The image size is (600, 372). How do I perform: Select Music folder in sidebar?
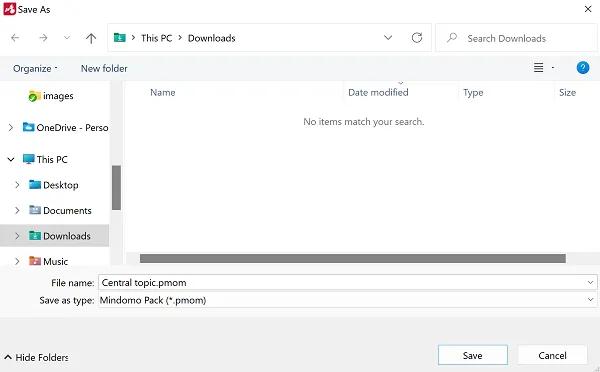[x=49, y=261]
